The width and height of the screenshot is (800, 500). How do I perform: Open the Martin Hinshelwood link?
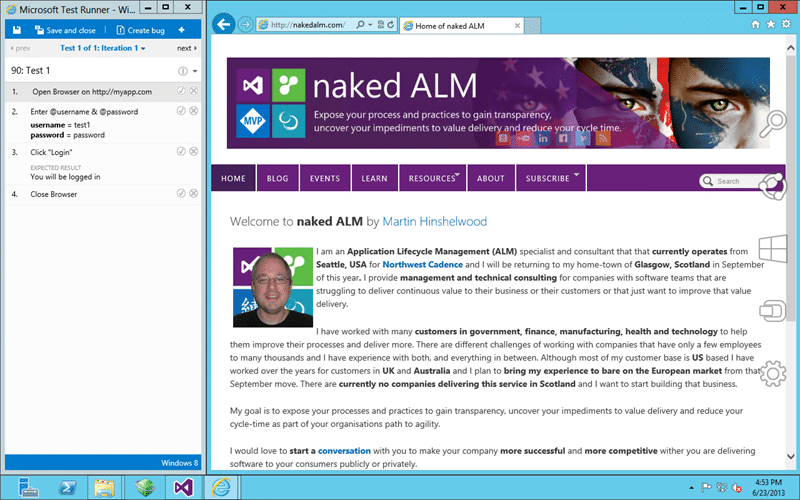coord(435,221)
